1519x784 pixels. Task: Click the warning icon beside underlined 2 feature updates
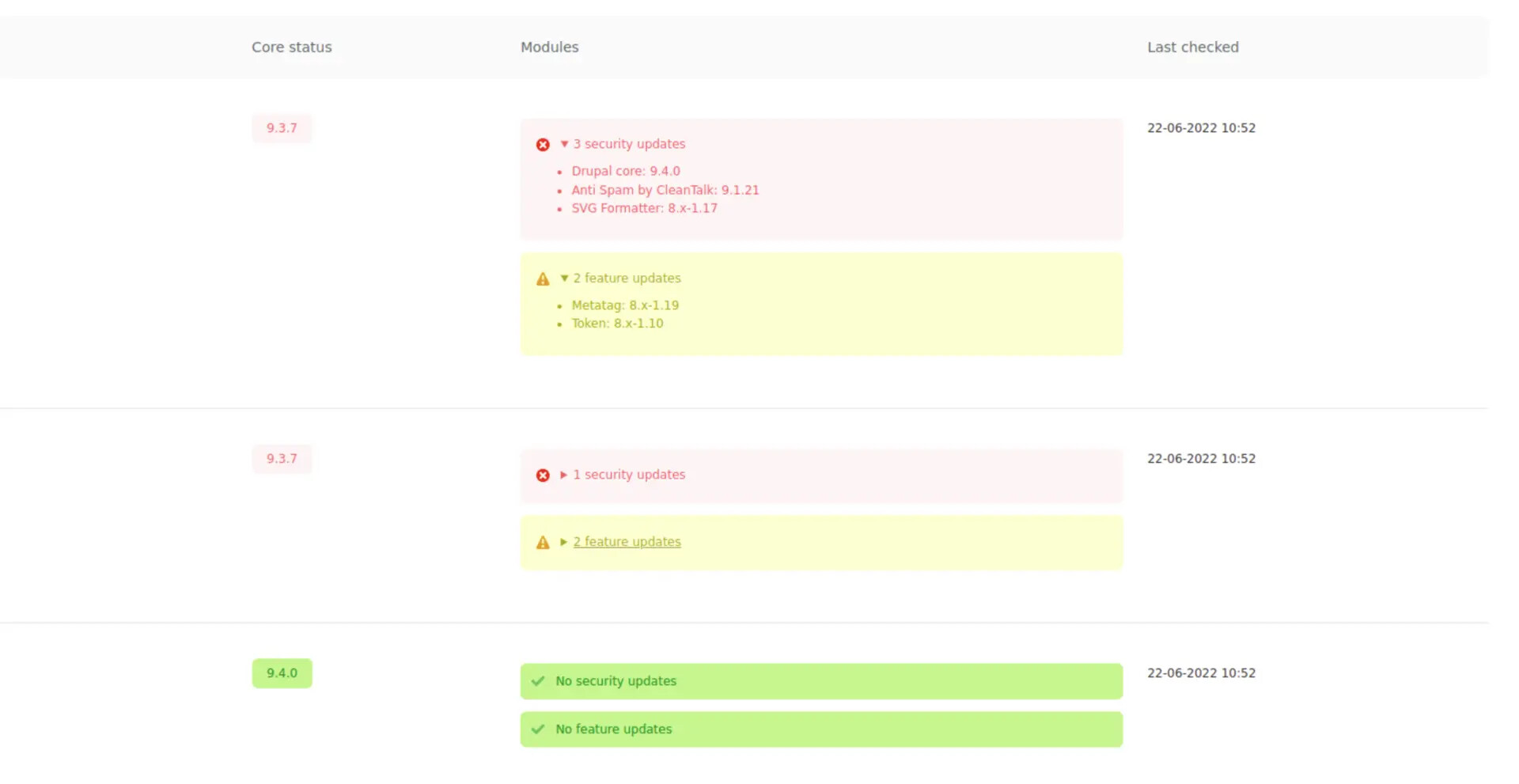click(543, 543)
